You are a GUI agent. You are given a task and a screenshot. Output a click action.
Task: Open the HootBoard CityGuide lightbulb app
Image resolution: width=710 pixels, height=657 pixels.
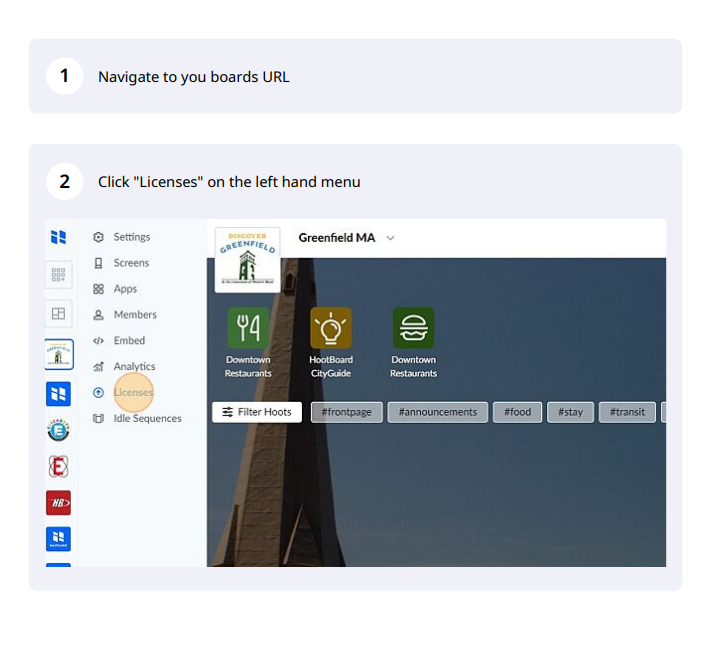(331, 328)
